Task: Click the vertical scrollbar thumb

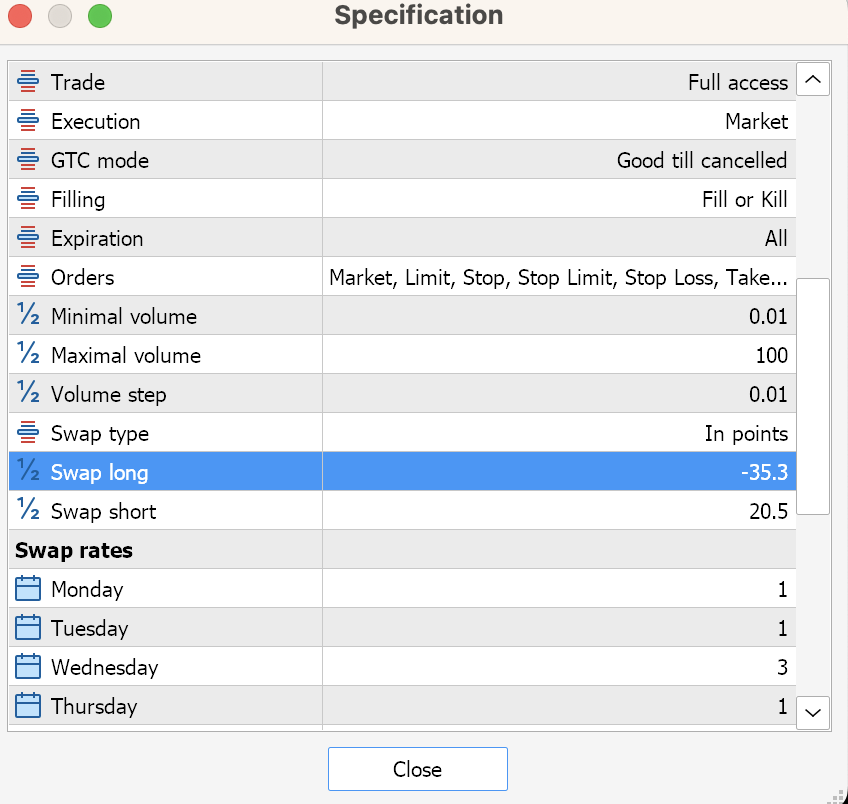Action: point(813,396)
